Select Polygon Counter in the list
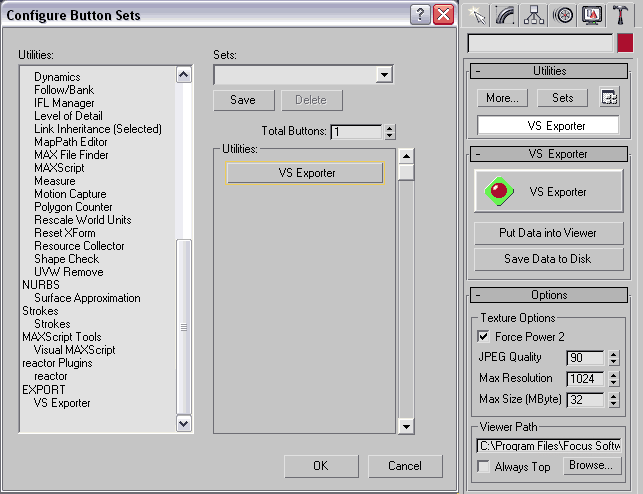 pyautogui.click(x=73, y=207)
